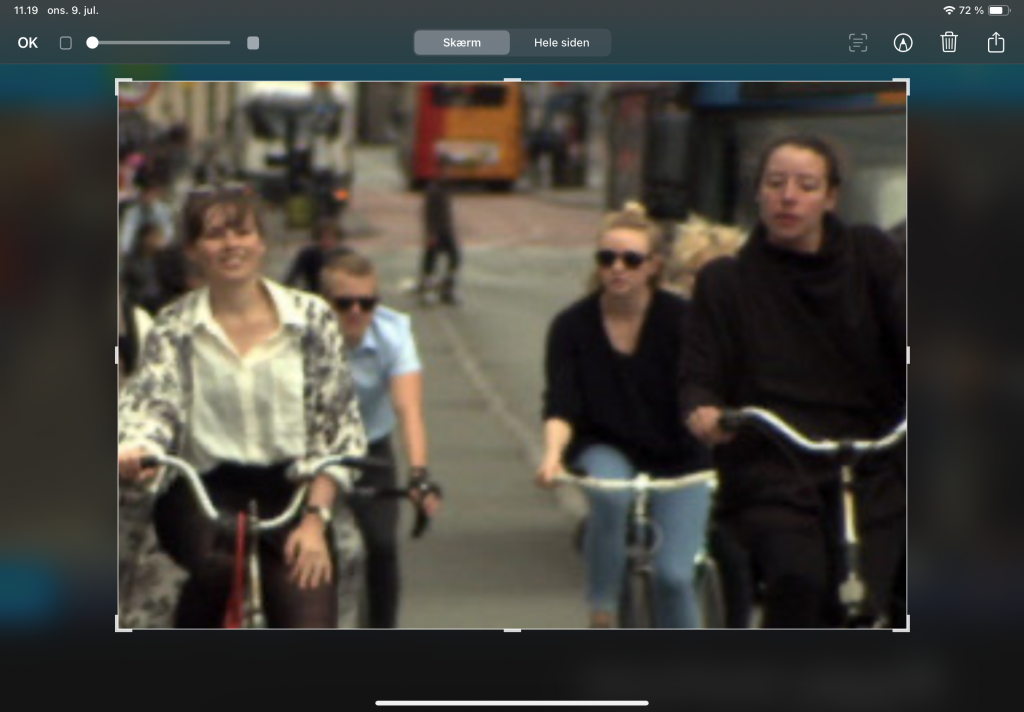Tap the battery indicator icon
This screenshot has width=1024, height=712.
tap(999, 10)
